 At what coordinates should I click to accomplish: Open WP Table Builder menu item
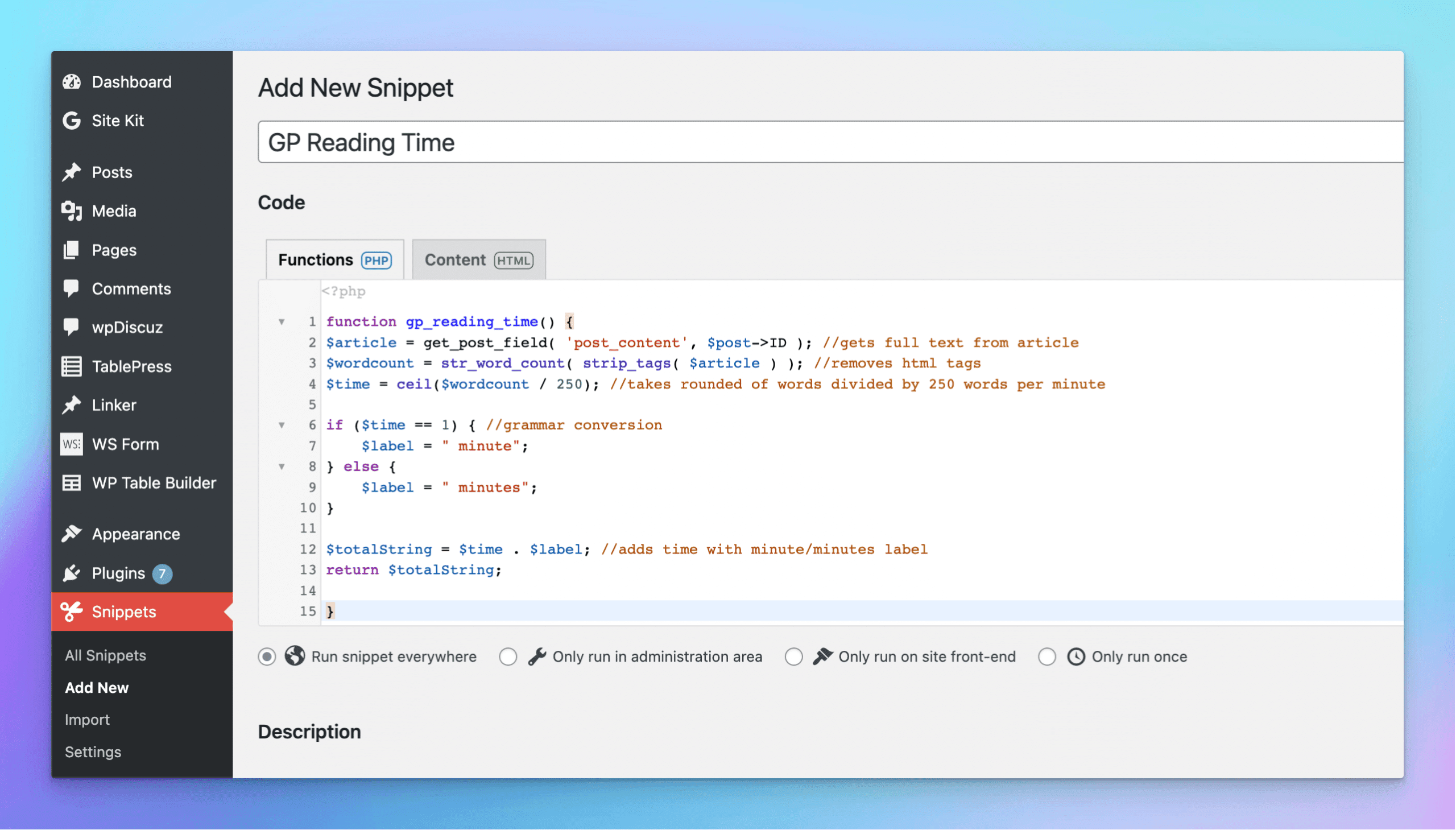(142, 484)
